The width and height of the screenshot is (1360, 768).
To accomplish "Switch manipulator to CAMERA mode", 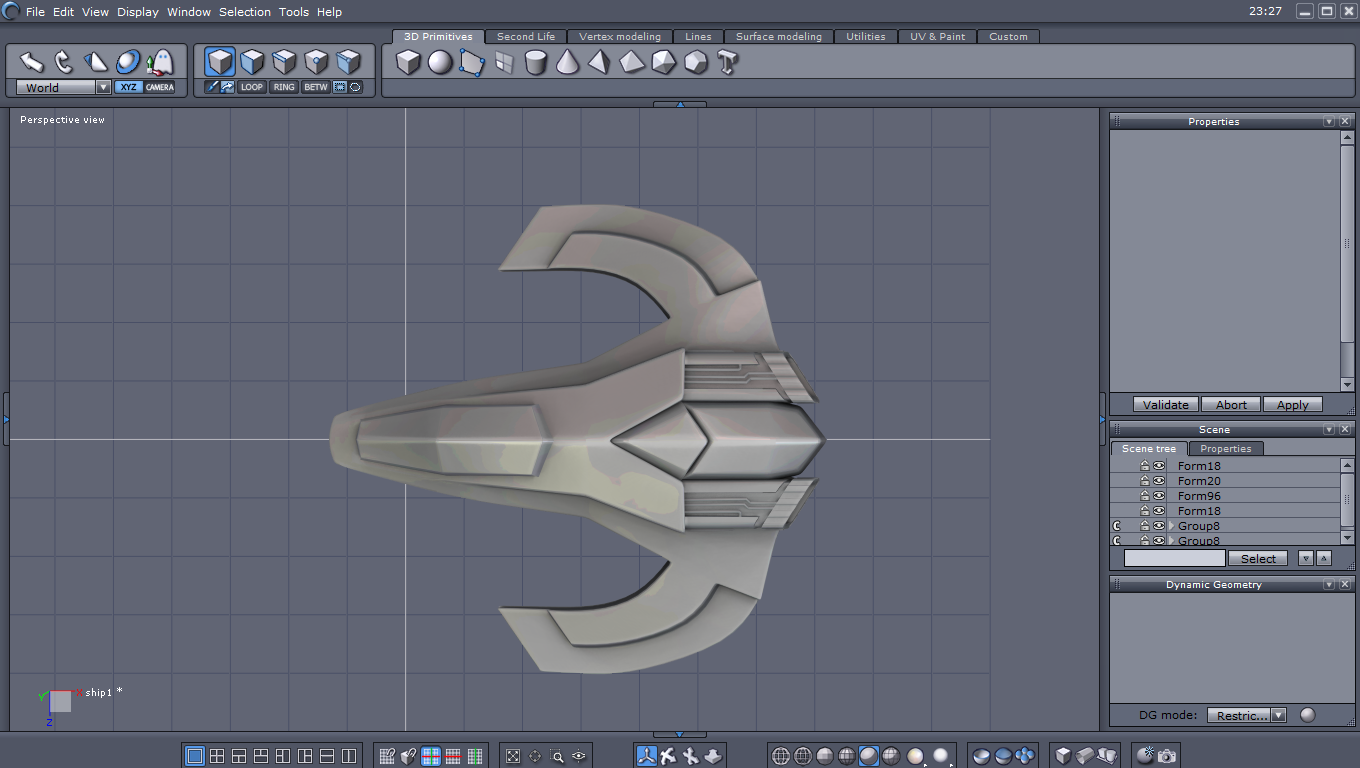I will coord(159,87).
